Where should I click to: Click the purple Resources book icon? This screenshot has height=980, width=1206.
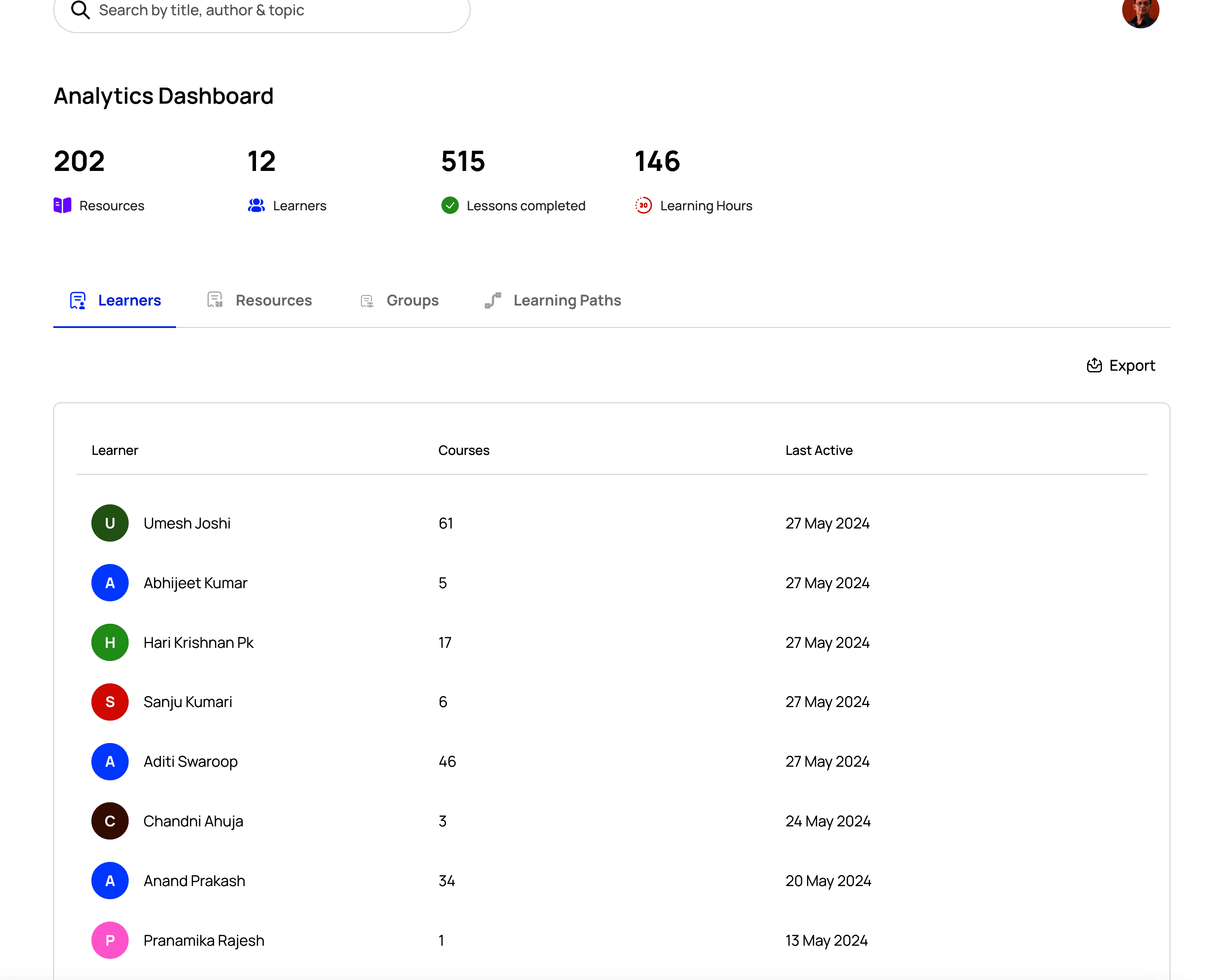[62, 206]
